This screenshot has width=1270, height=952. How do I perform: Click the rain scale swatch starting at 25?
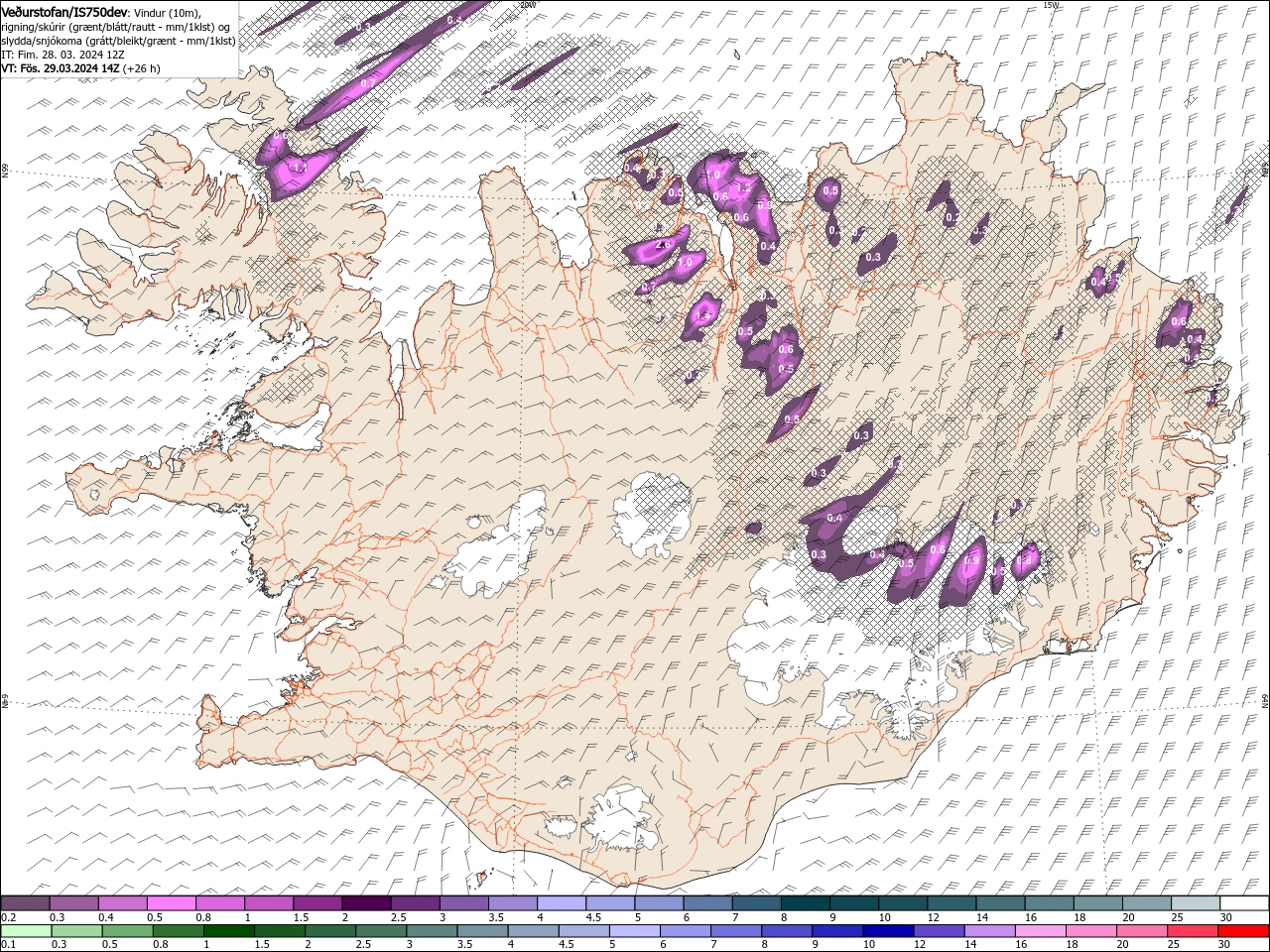tap(1193, 931)
